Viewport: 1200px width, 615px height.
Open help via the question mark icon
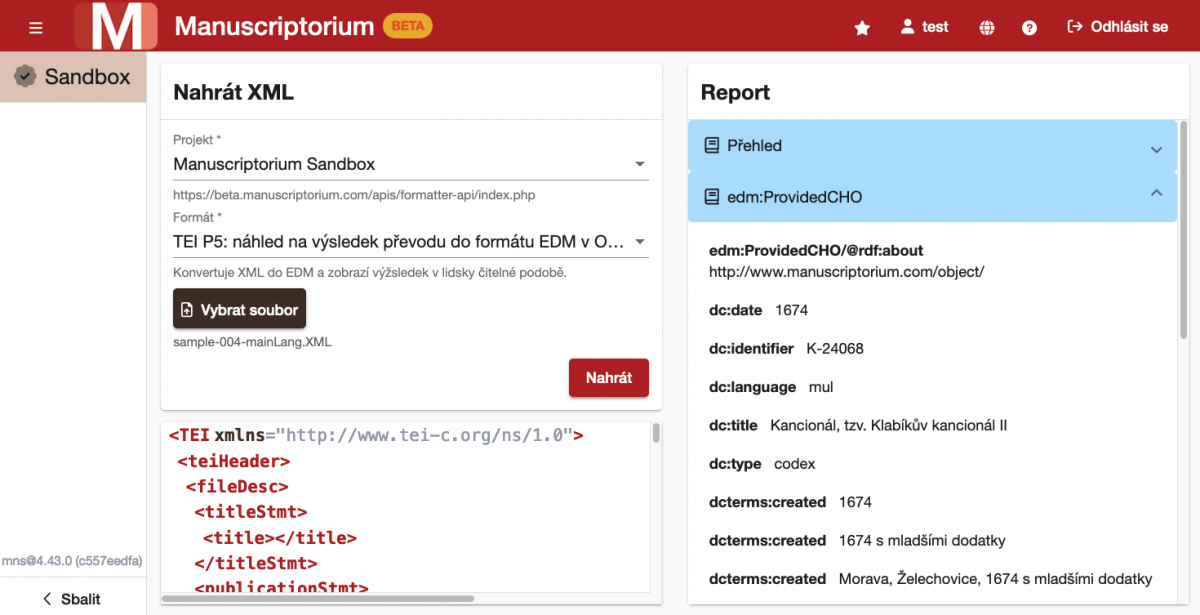tap(1029, 28)
